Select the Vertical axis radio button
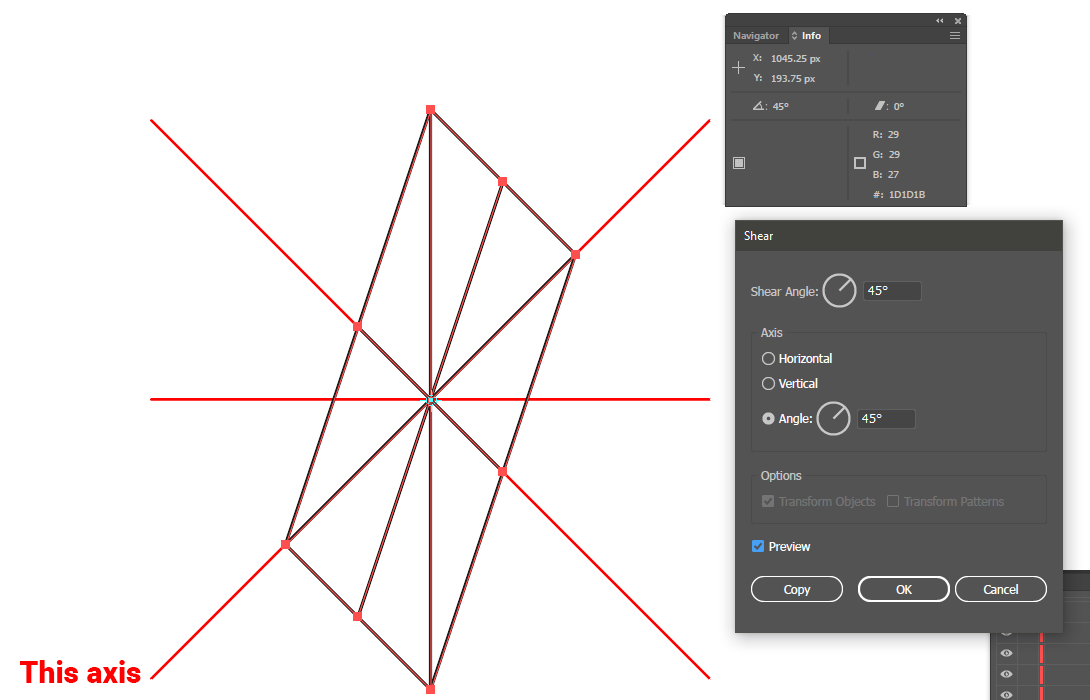The image size is (1090, 700). coord(768,383)
